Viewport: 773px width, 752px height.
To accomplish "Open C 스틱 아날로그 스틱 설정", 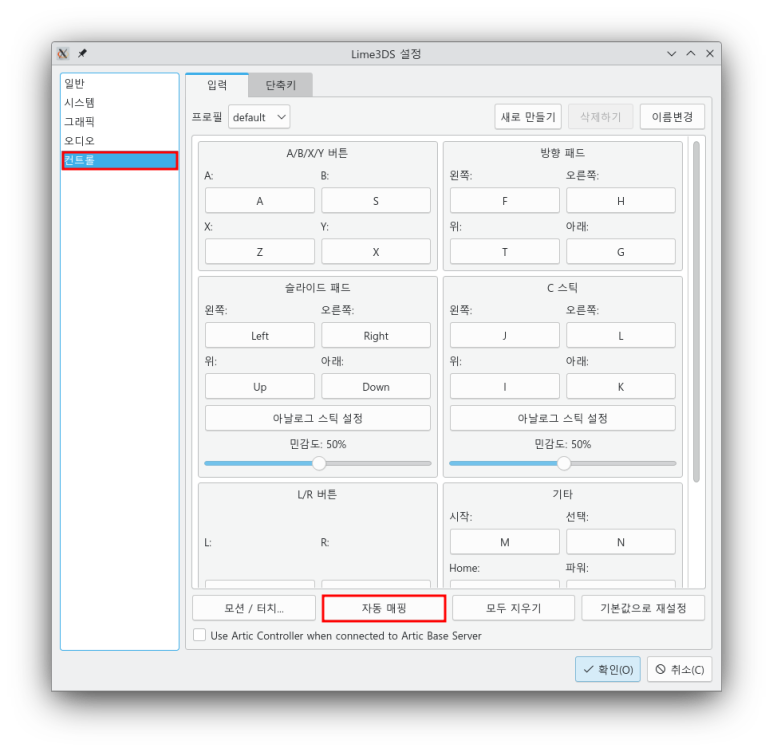I will (562, 418).
